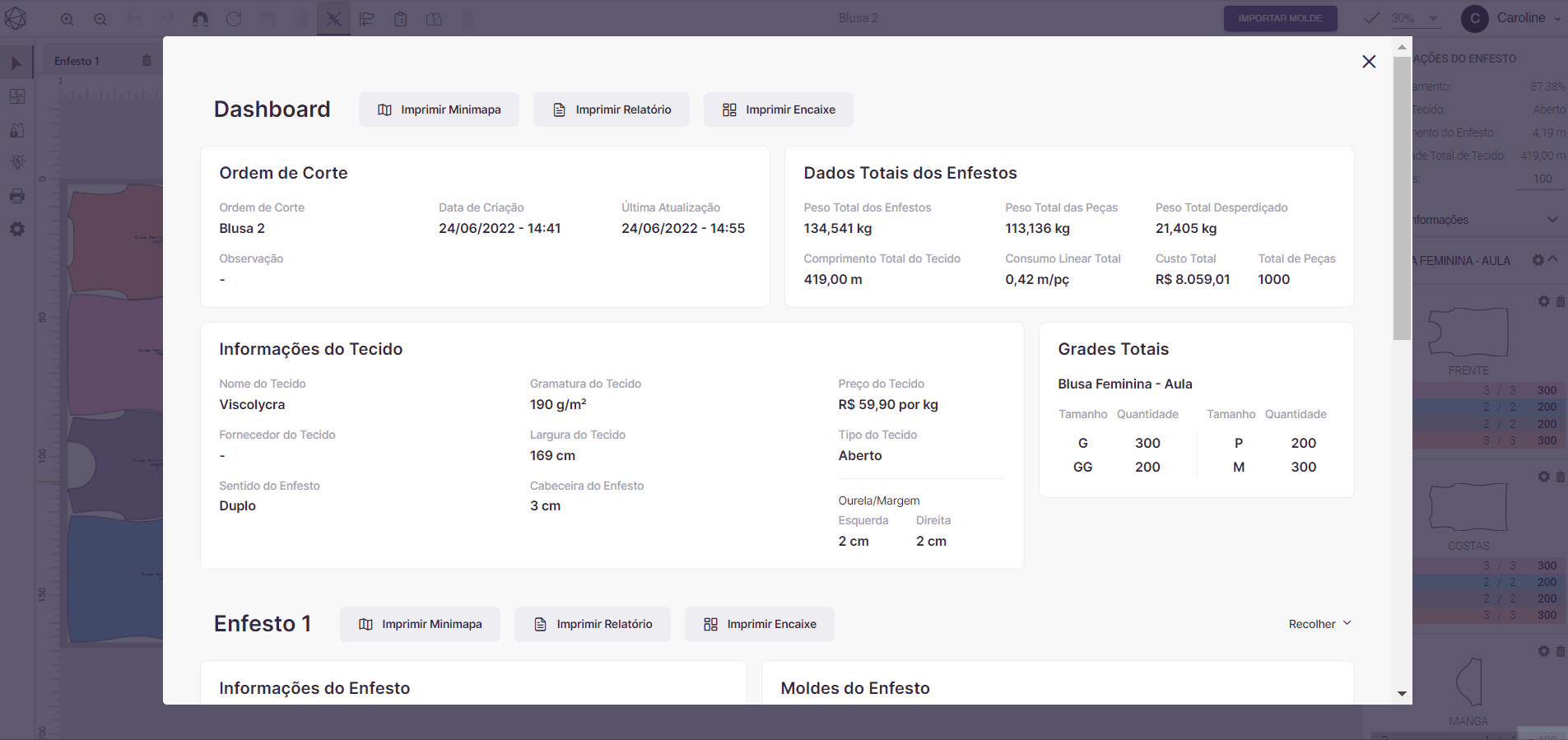Click the 'Duplo' sentido do enfesto value

[x=237, y=506]
